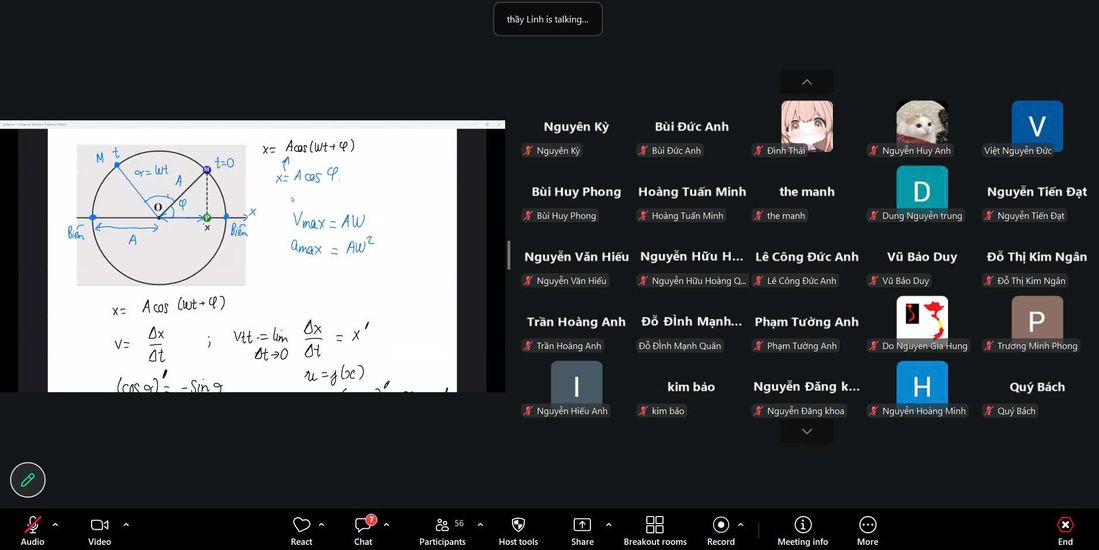Image resolution: width=1099 pixels, height=550 pixels.
Task: Expand the chevron next to React
Action: coord(321,524)
